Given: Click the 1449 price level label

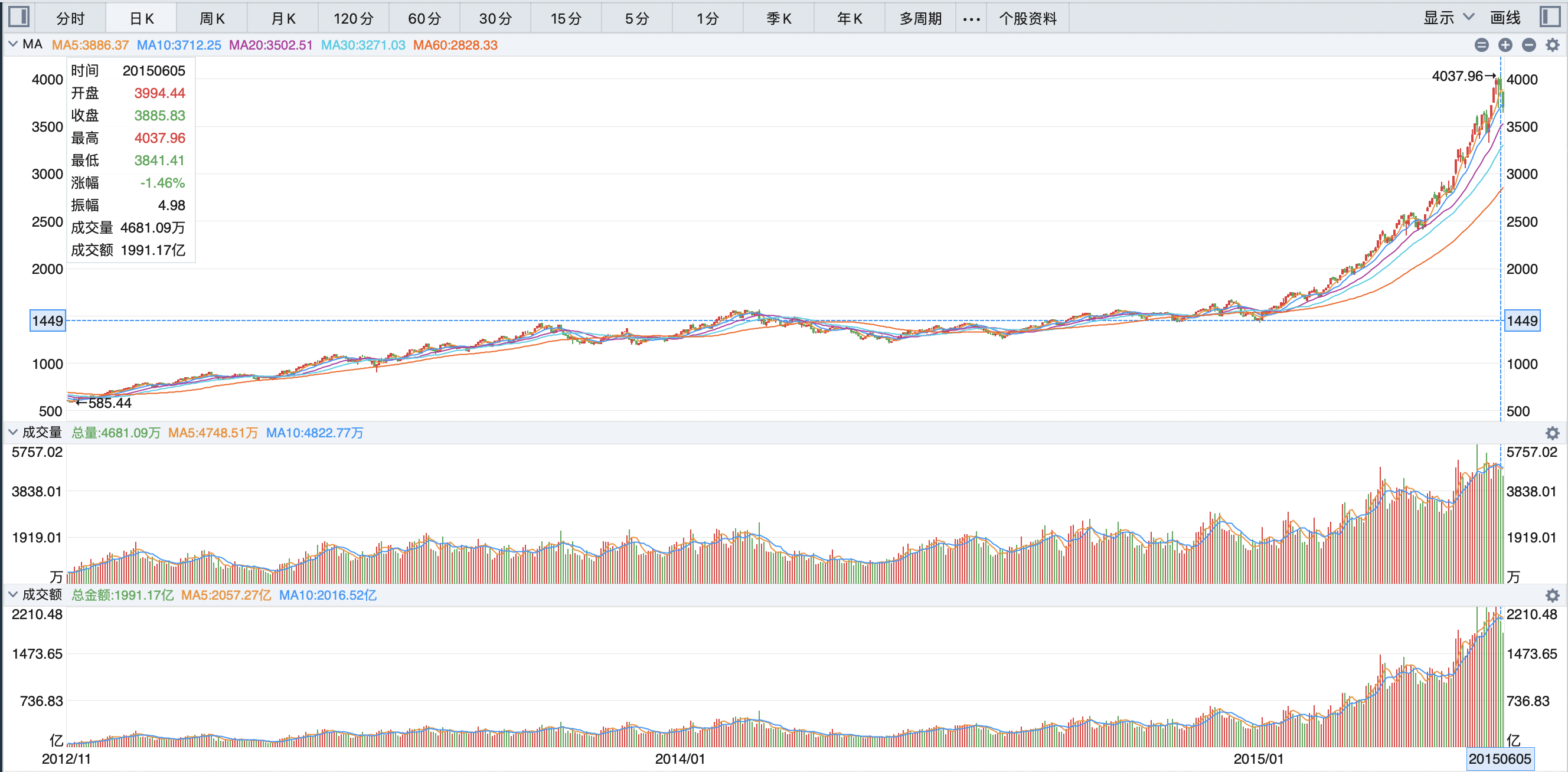Looking at the screenshot, I should (47, 320).
